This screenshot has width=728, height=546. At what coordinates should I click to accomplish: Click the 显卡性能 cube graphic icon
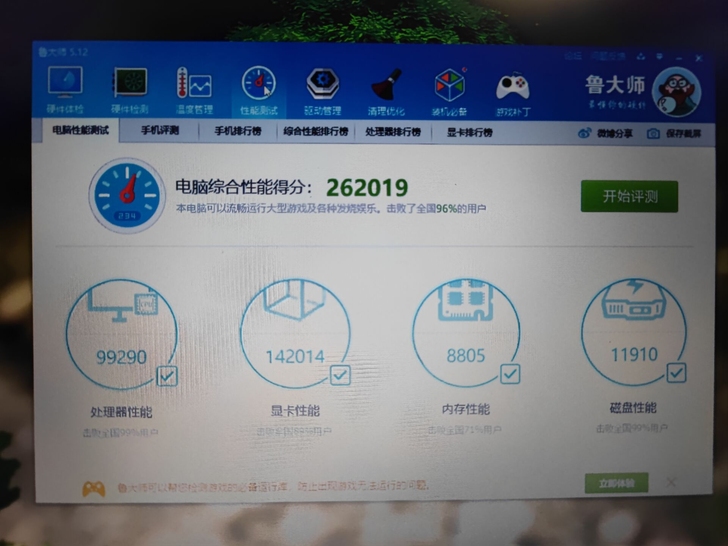click(x=295, y=299)
